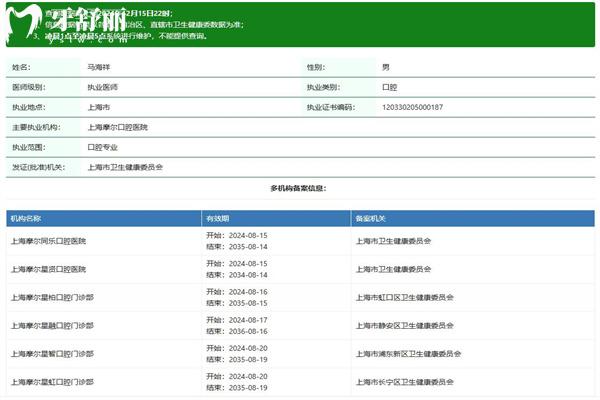Click the 主要执业机构 field label
The height and width of the screenshot is (400, 600).
click(36, 127)
